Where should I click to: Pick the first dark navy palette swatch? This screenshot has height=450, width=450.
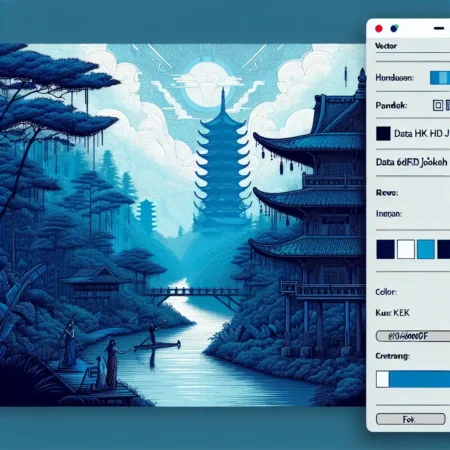click(386, 249)
